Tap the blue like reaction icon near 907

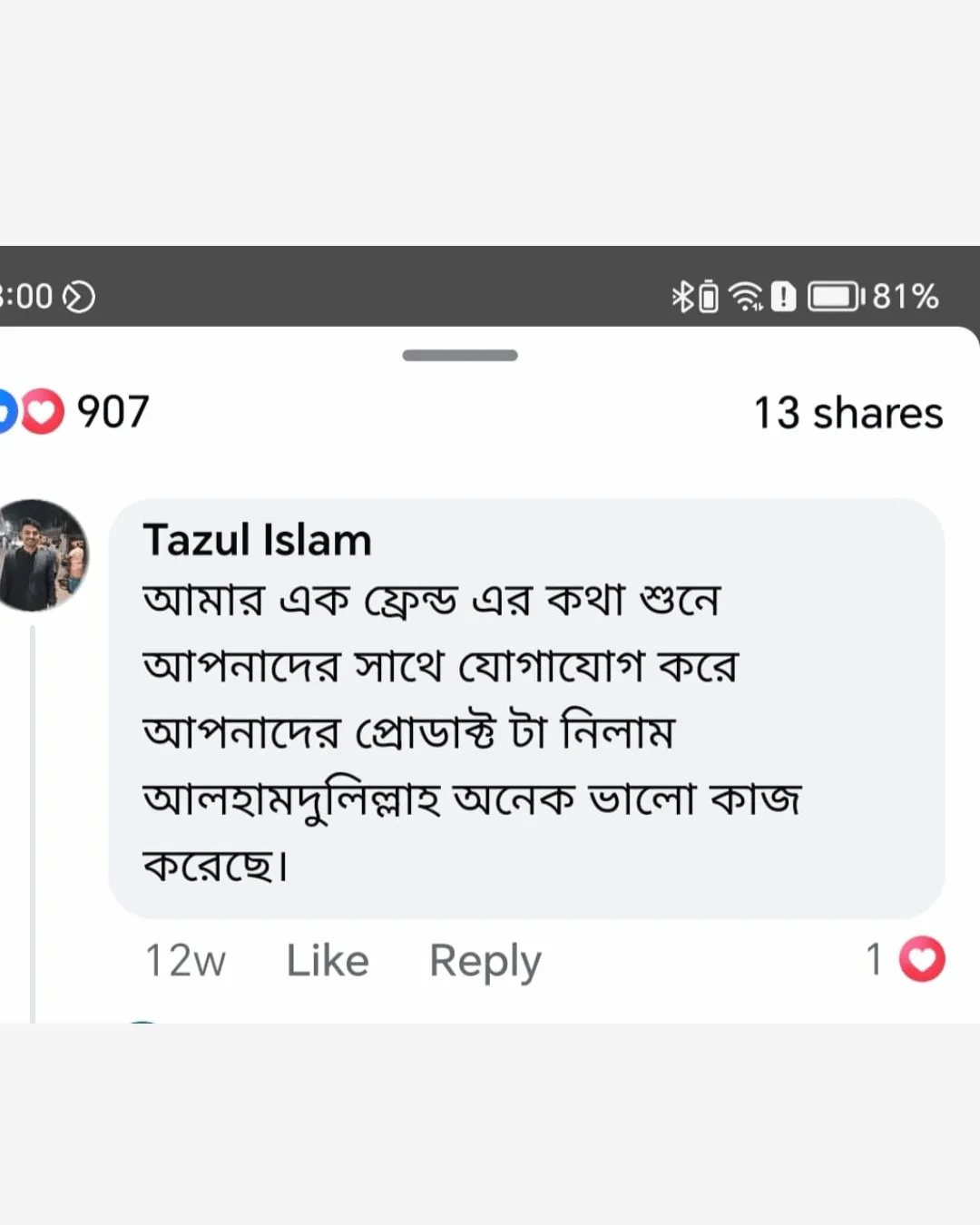coord(7,411)
